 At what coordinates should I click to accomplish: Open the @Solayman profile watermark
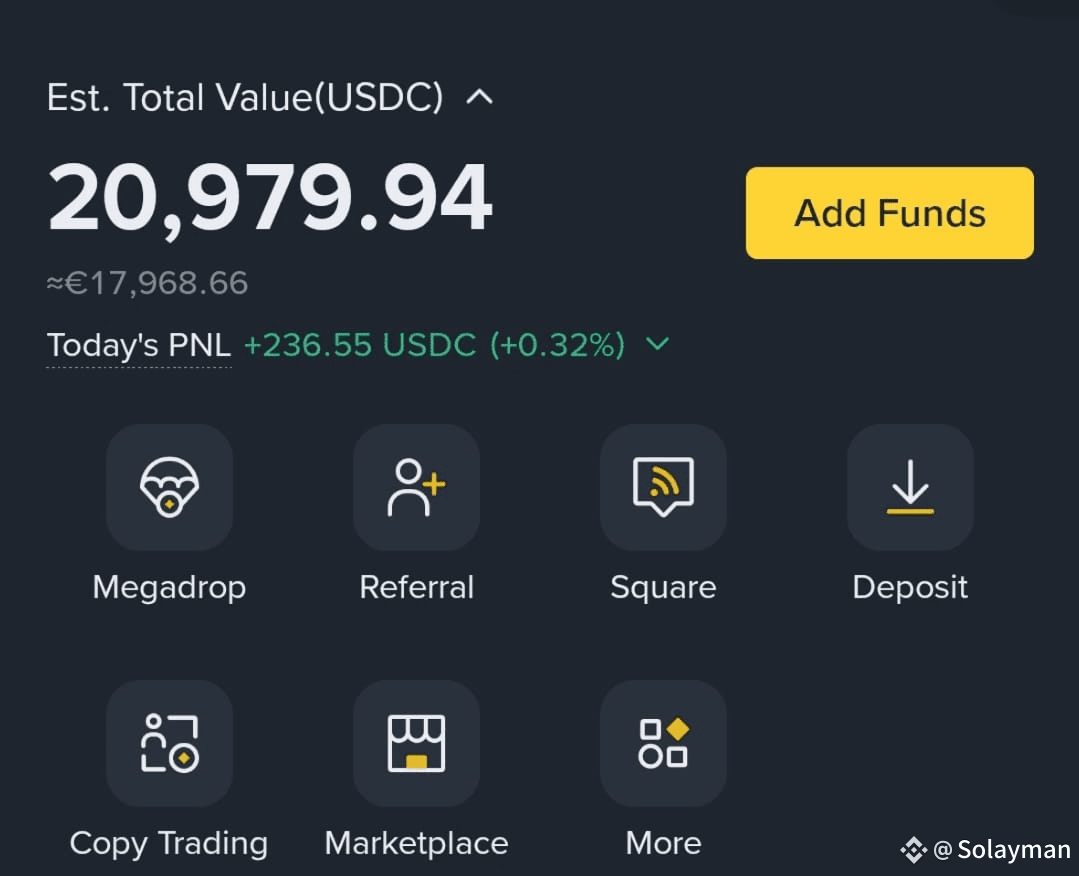1001,850
